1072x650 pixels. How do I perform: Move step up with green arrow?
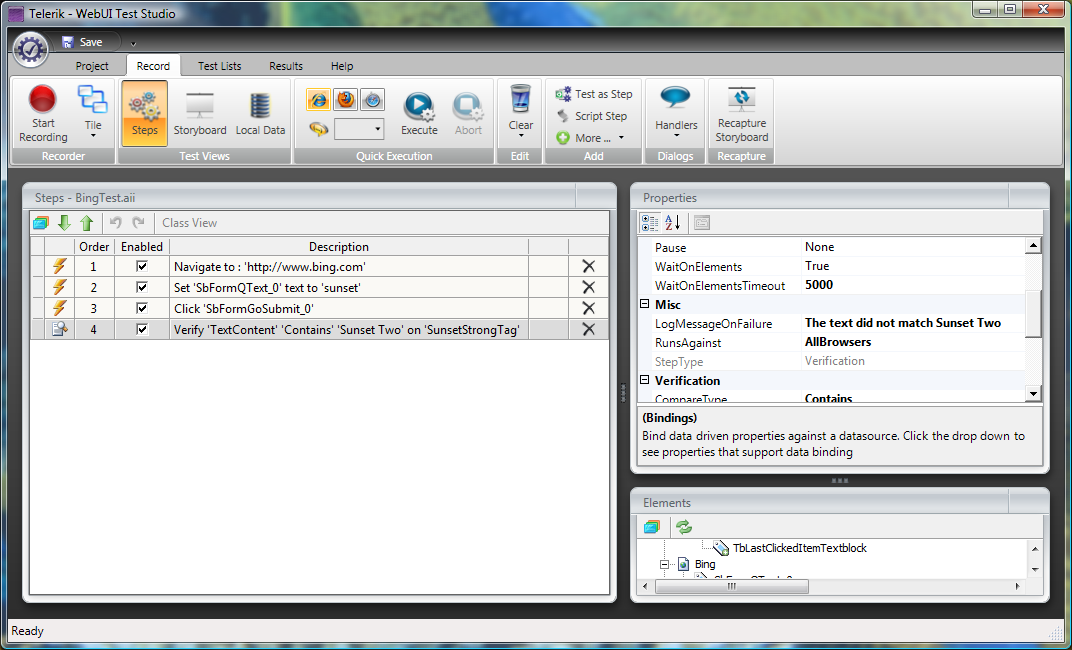(x=86, y=223)
